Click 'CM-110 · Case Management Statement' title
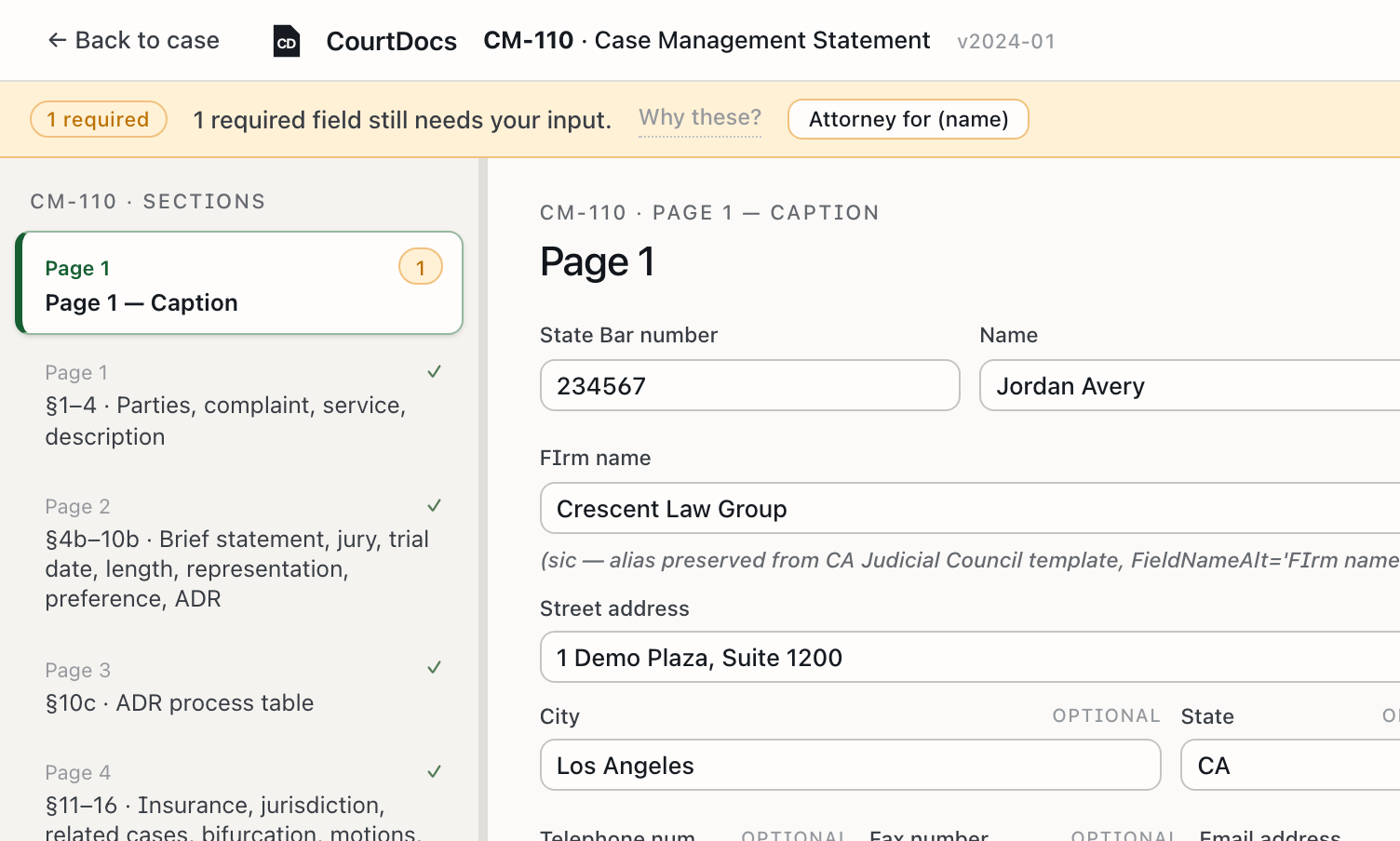Image resolution: width=1400 pixels, height=841 pixels. tap(707, 40)
